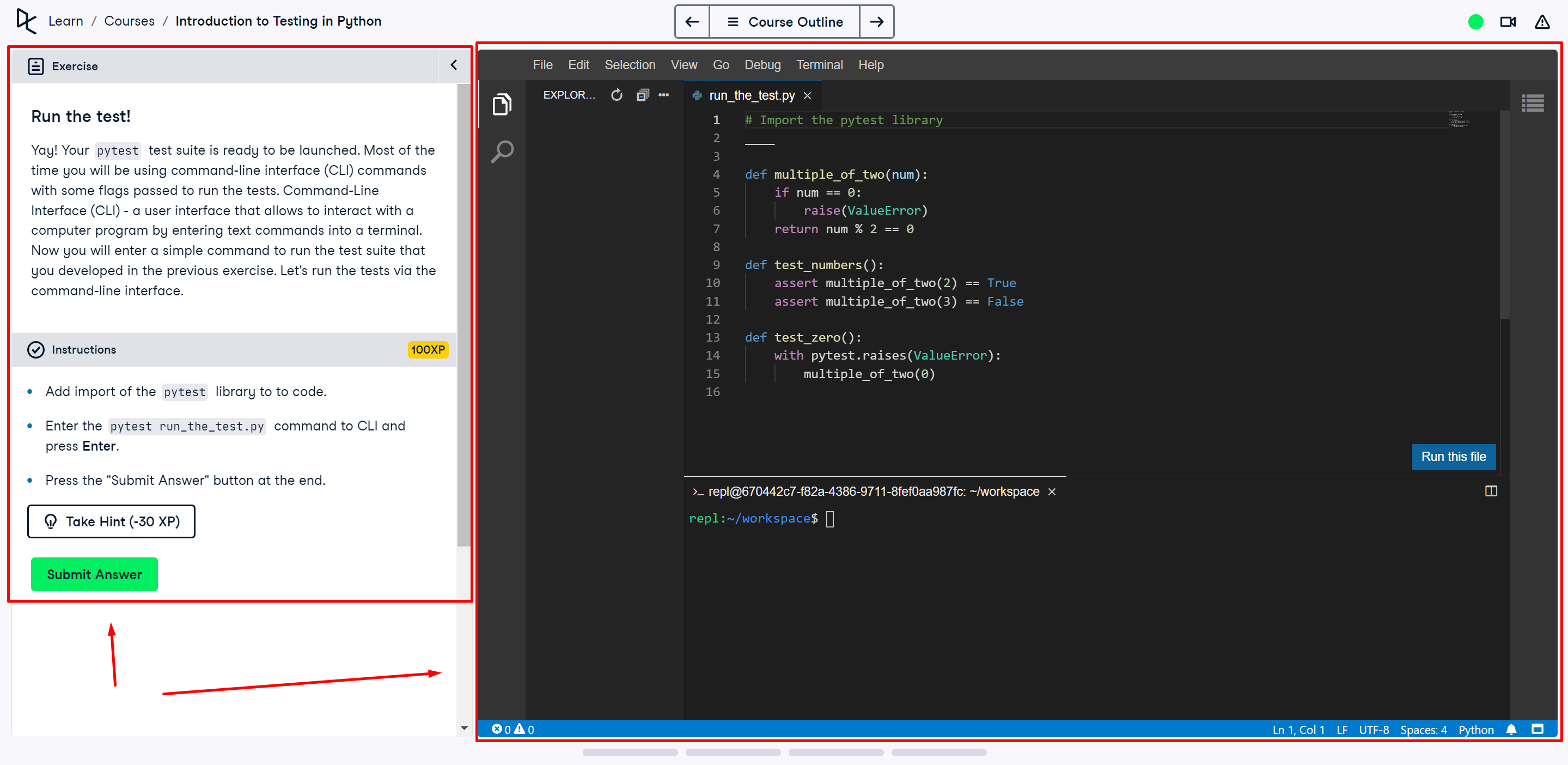Screen dimensions: 1568x765
Task: Open the Edit menu
Action: tap(578, 64)
